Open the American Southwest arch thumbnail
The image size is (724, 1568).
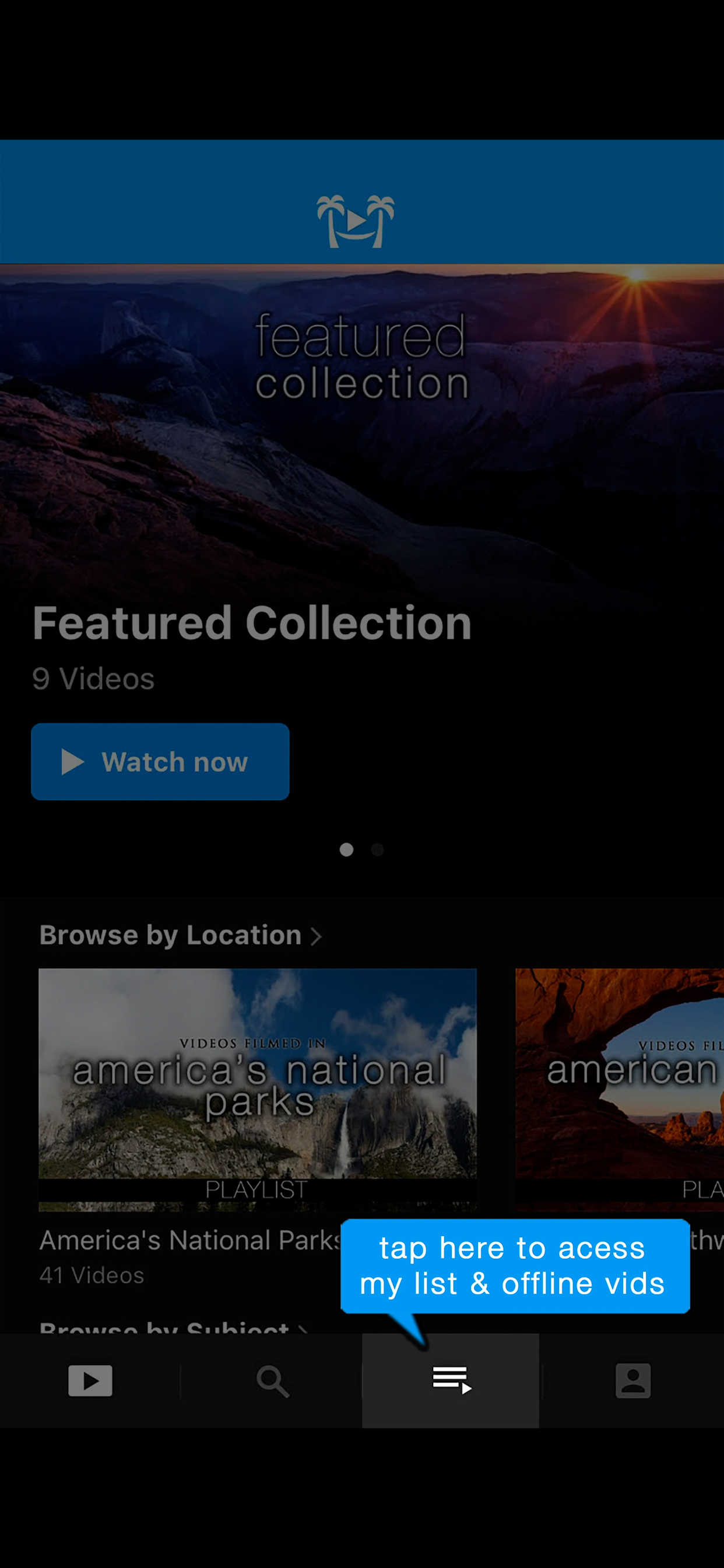[619, 1089]
